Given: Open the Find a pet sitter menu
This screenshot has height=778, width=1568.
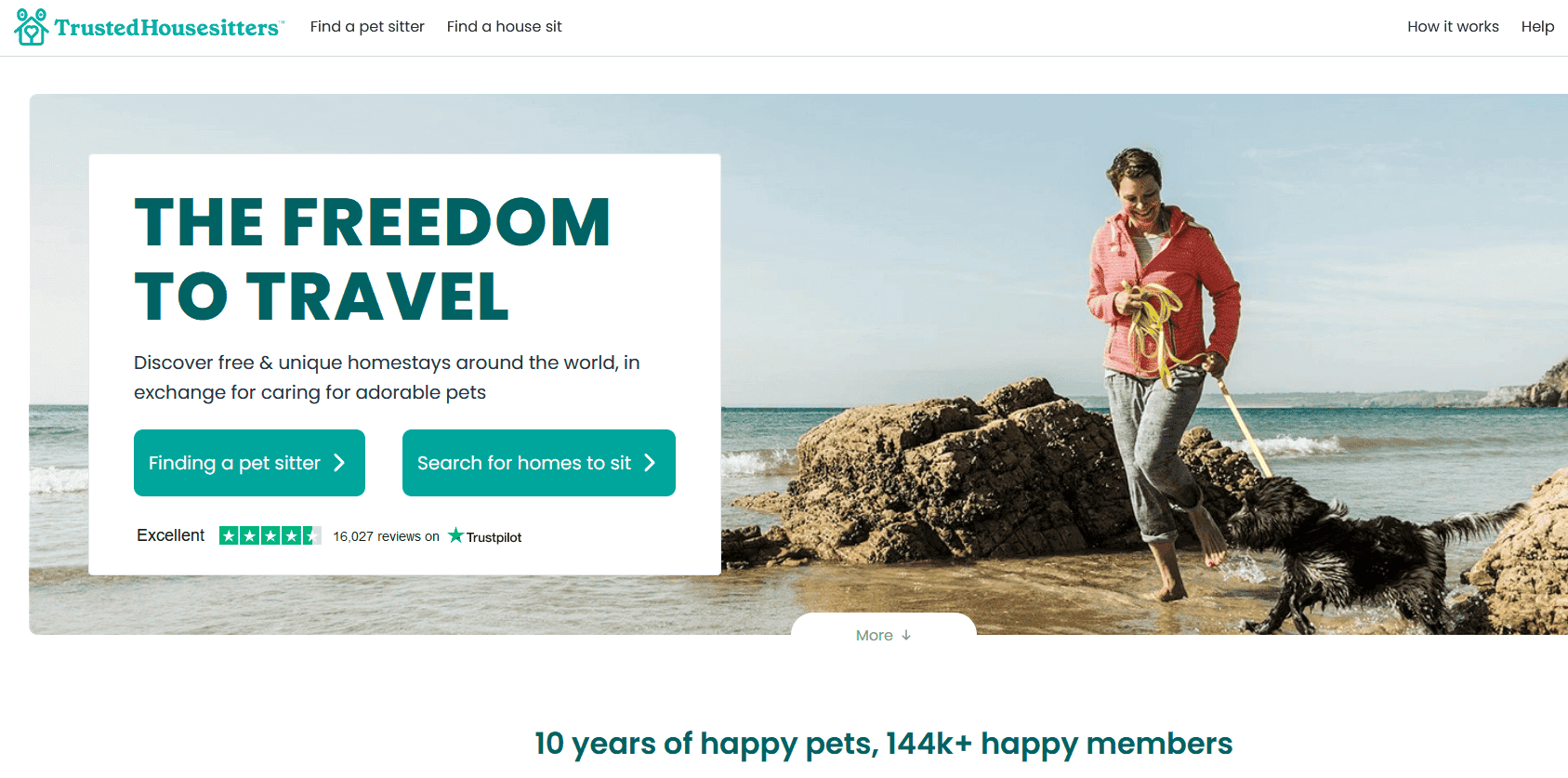Looking at the screenshot, I should coord(367,27).
